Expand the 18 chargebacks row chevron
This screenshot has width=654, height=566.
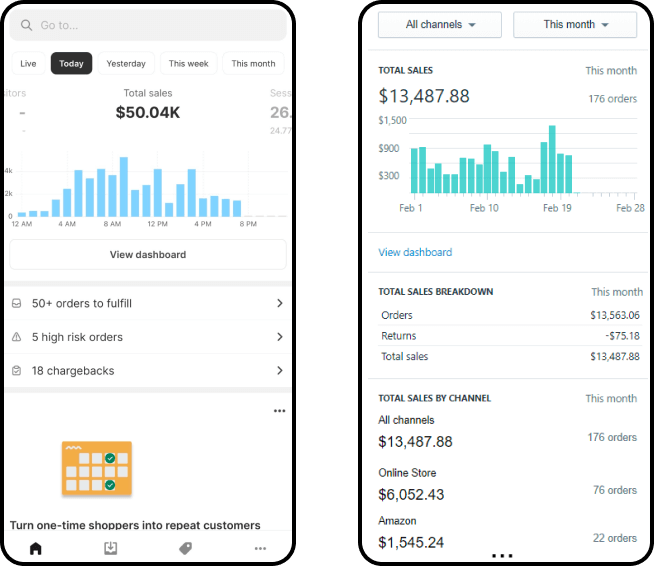pos(279,371)
